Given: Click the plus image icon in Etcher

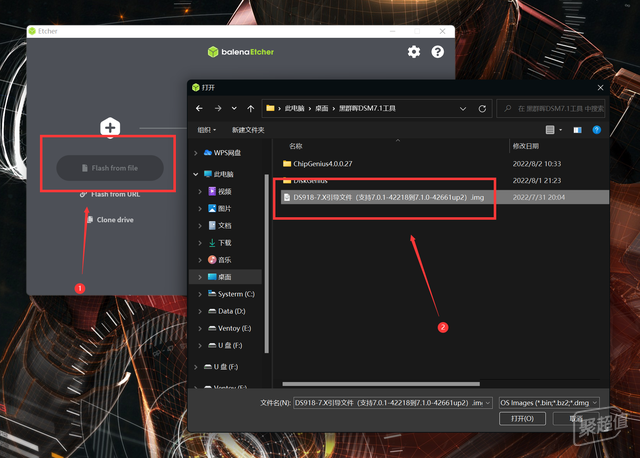Looking at the screenshot, I should 110,128.
